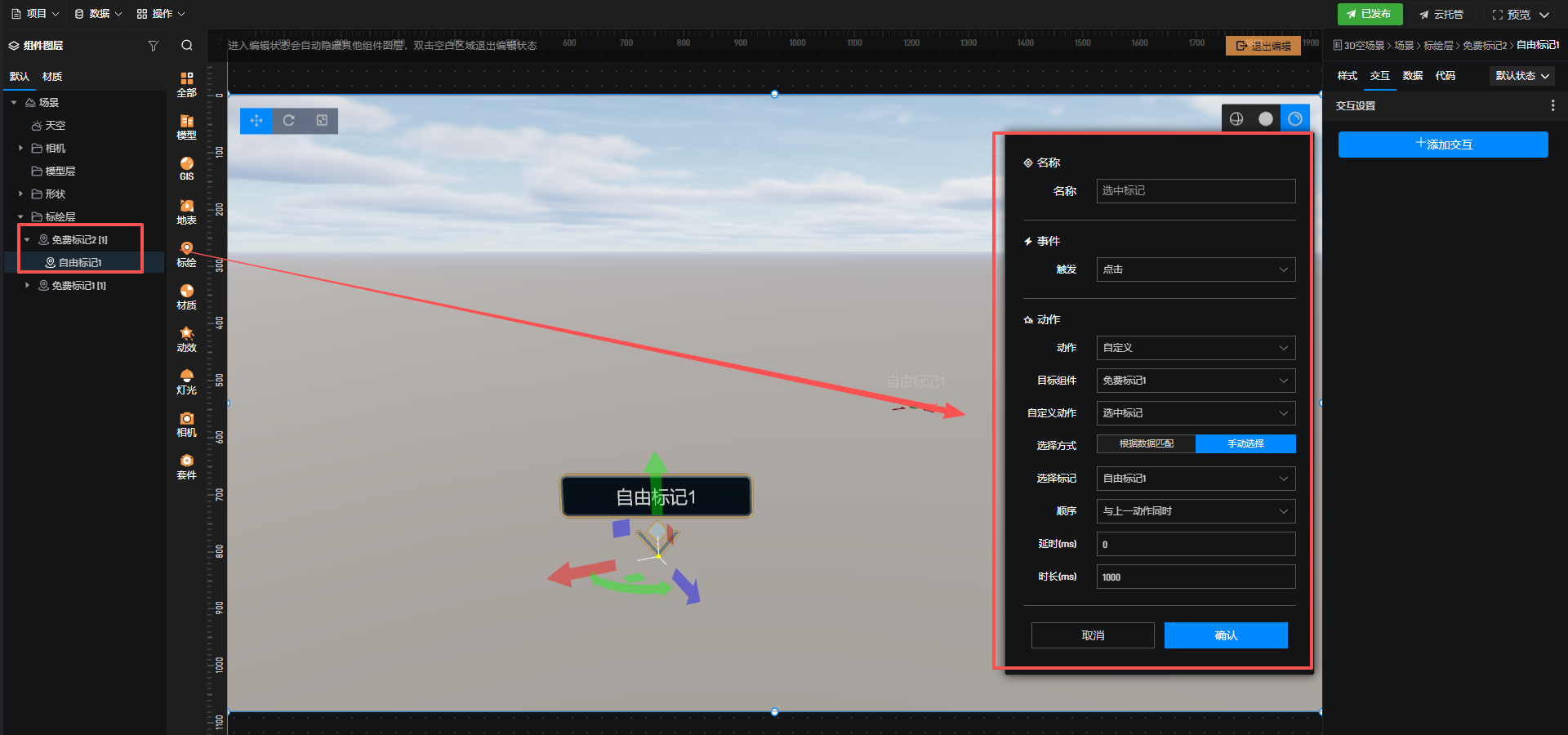Image resolution: width=1568 pixels, height=735 pixels.
Task: Click the 添加交互 button
Action: click(1443, 145)
